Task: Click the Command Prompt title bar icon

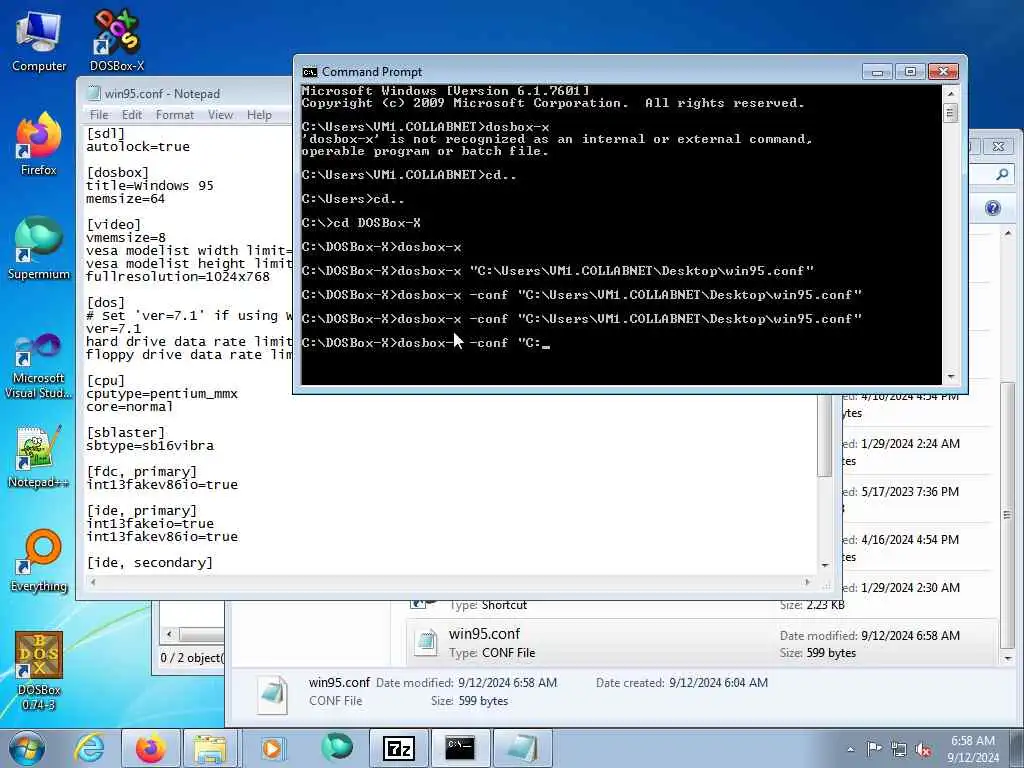Action: point(310,72)
